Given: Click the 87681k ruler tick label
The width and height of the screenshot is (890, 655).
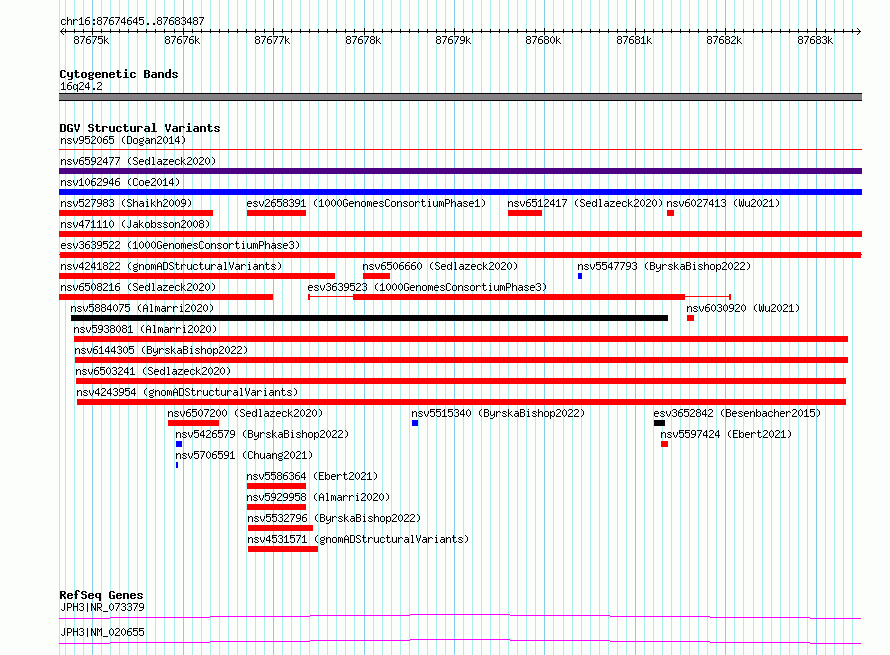Looking at the screenshot, I should point(634,40).
